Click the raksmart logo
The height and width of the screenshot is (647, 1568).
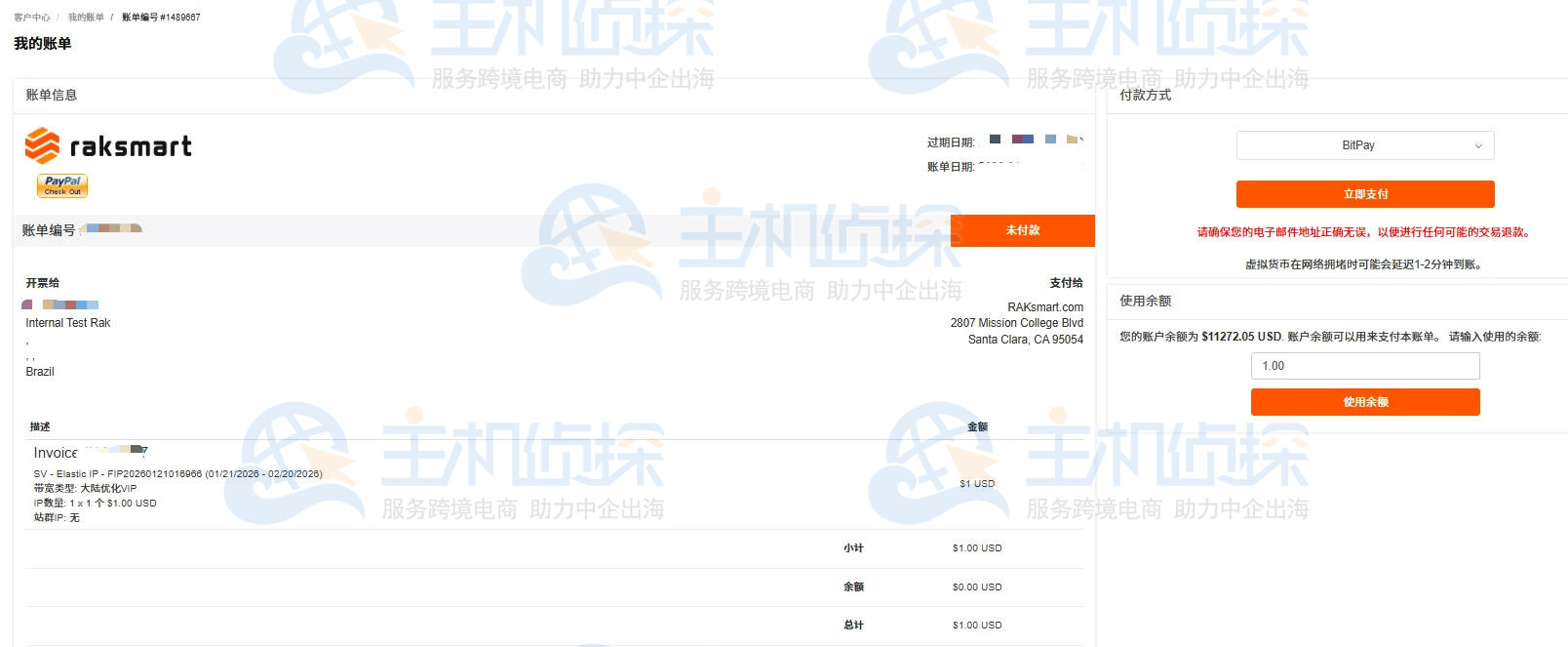pos(108,146)
